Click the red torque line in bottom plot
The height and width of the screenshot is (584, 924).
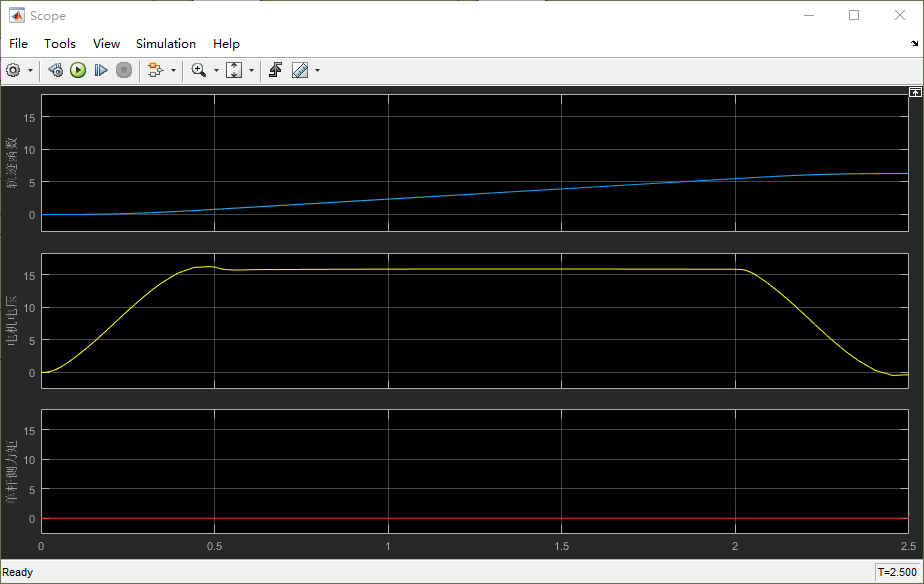(x=474, y=519)
